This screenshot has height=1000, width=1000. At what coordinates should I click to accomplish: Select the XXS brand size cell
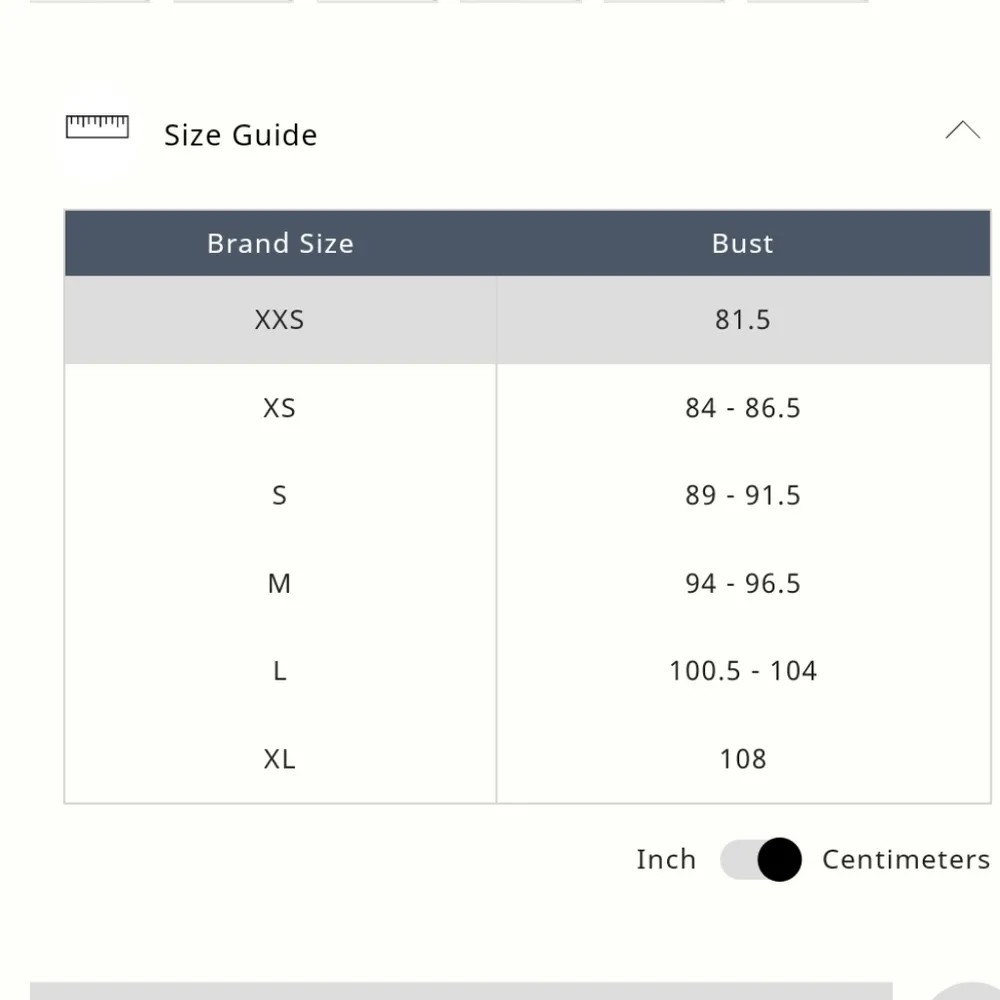(x=280, y=320)
